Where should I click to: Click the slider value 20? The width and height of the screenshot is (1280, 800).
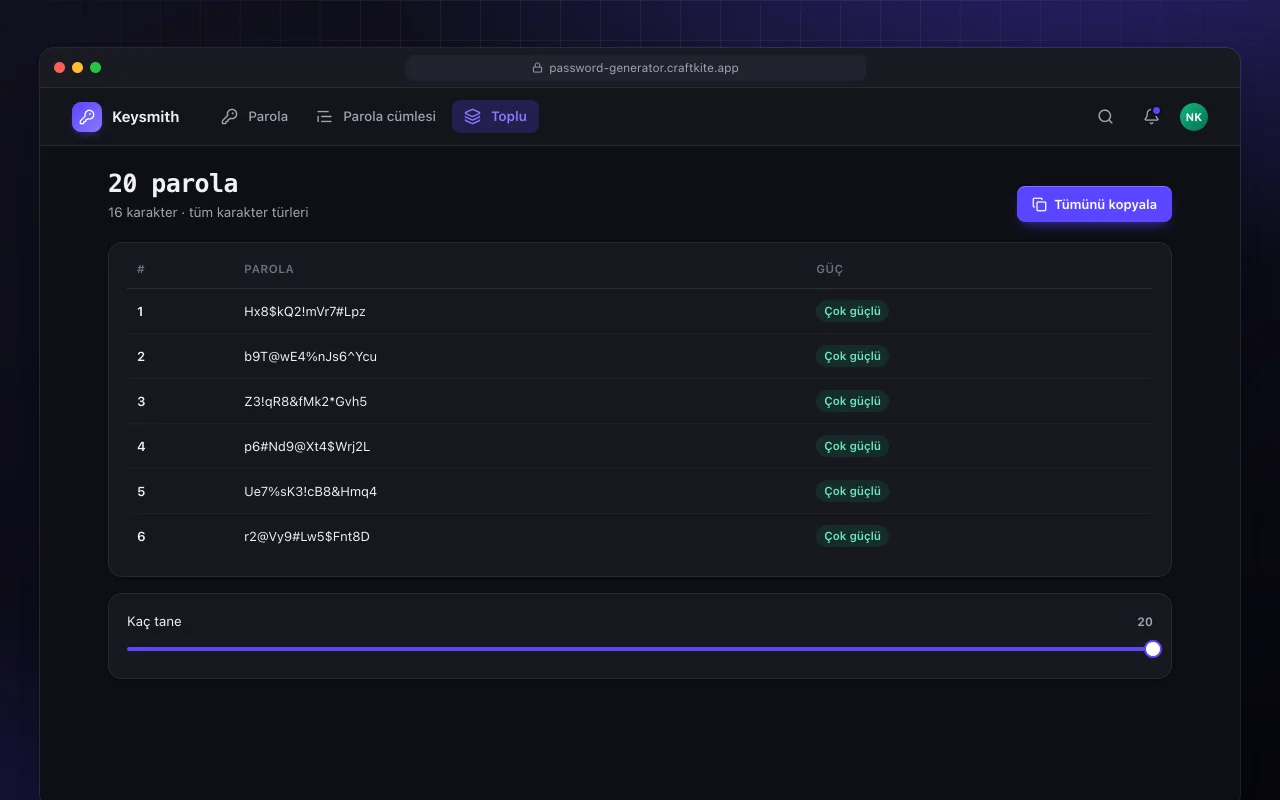click(x=1145, y=622)
